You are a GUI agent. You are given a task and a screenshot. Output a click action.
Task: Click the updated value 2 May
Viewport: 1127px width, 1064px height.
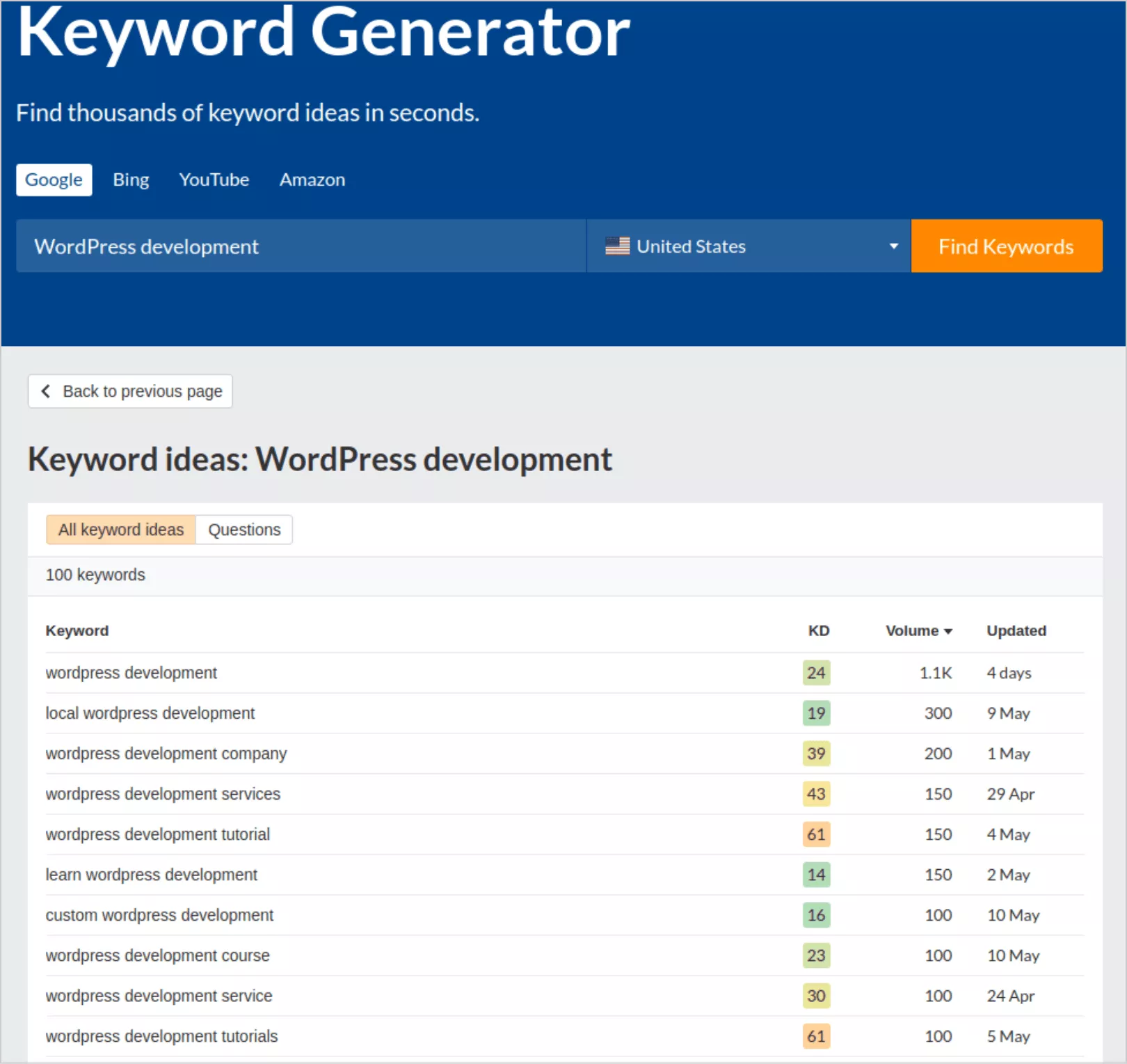pos(1008,875)
